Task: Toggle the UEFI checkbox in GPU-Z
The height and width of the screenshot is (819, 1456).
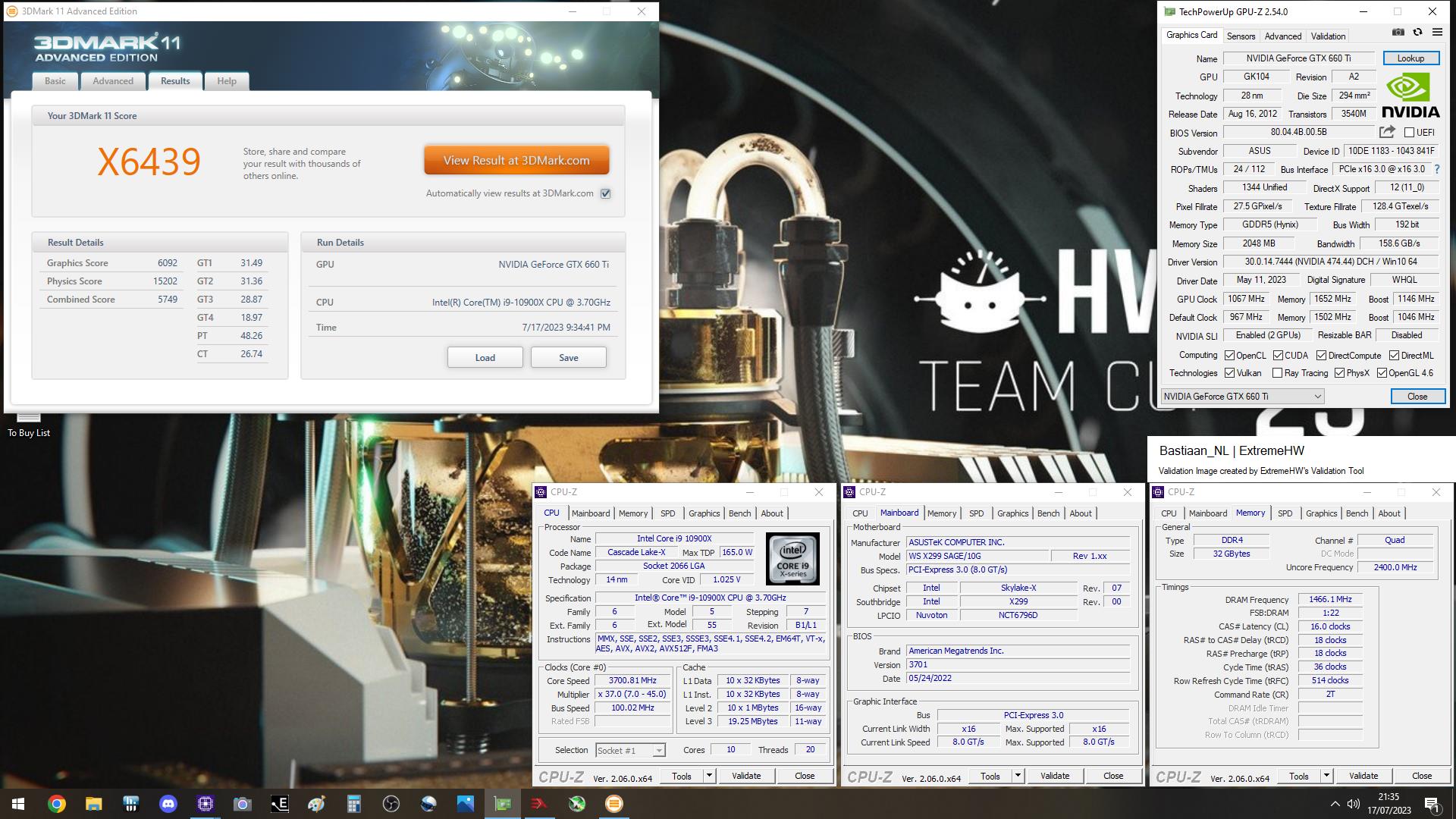Action: tap(1409, 133)
